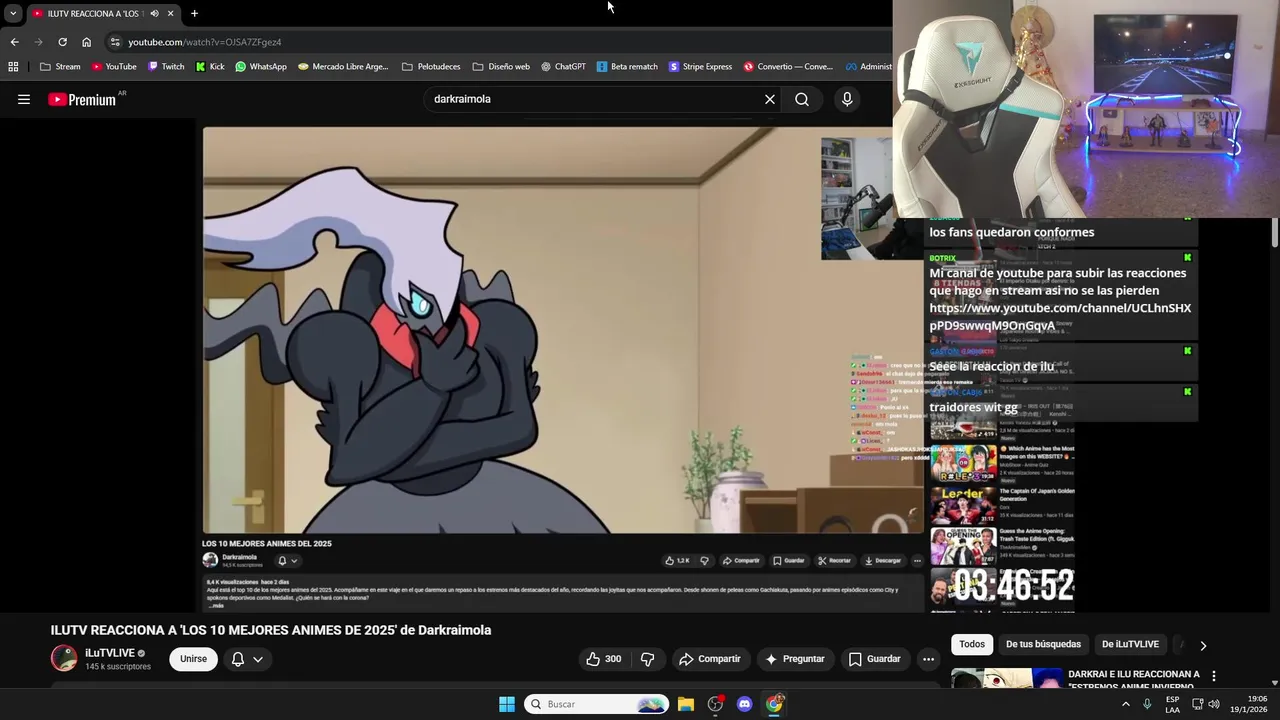
Task: Save the video with Guardar button
Action: pyautogui.click(x=875, y=659)
